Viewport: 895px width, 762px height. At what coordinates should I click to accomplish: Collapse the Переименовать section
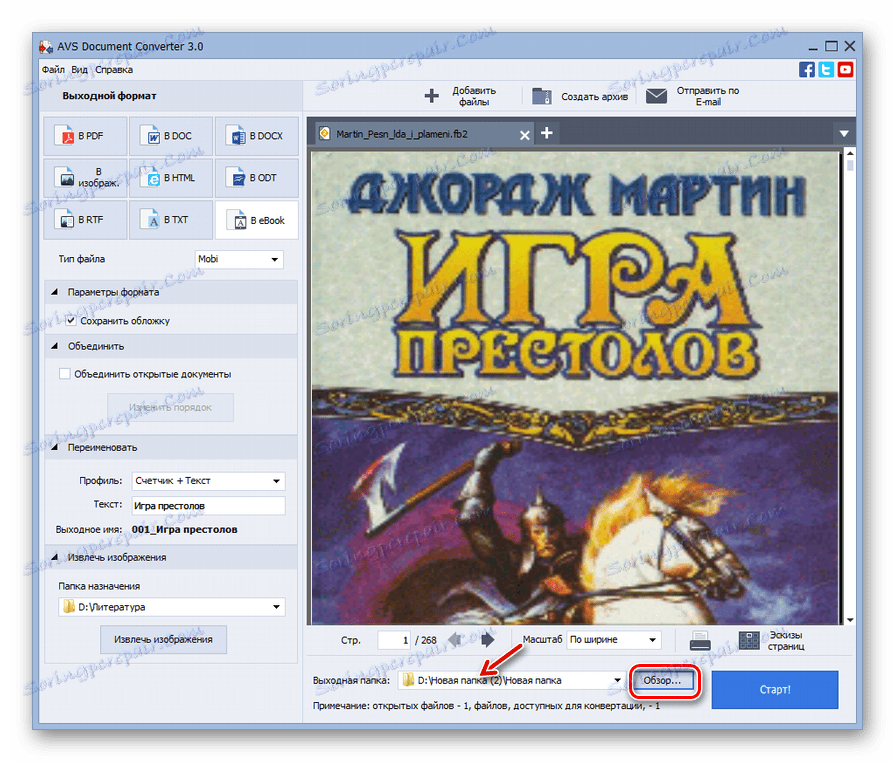tap(54, 447)
